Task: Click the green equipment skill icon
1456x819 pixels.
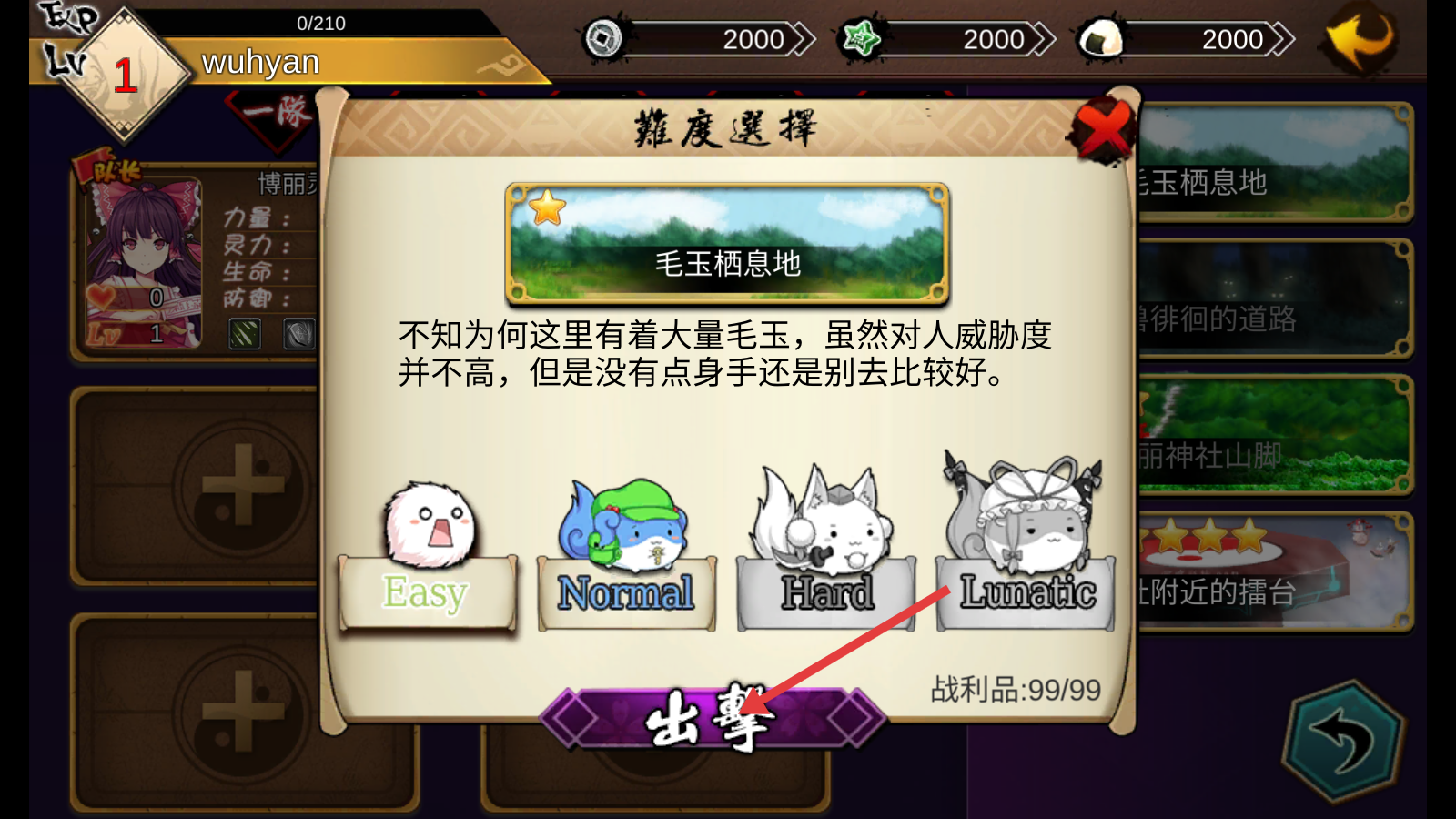Action: (245, 334)
